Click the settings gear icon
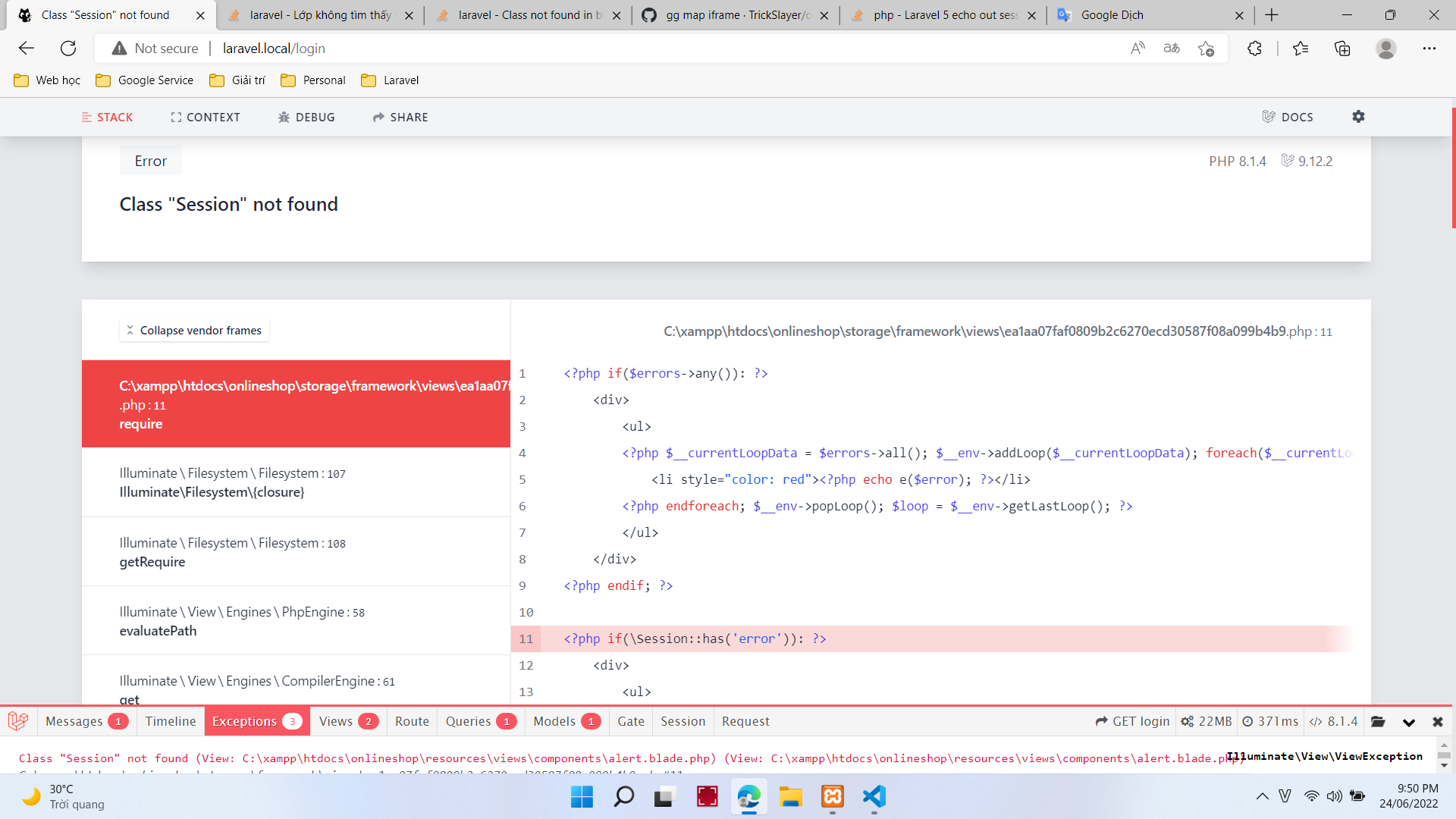The width and height of the screenshot is (1456, 819). (x=1358, y=116)
